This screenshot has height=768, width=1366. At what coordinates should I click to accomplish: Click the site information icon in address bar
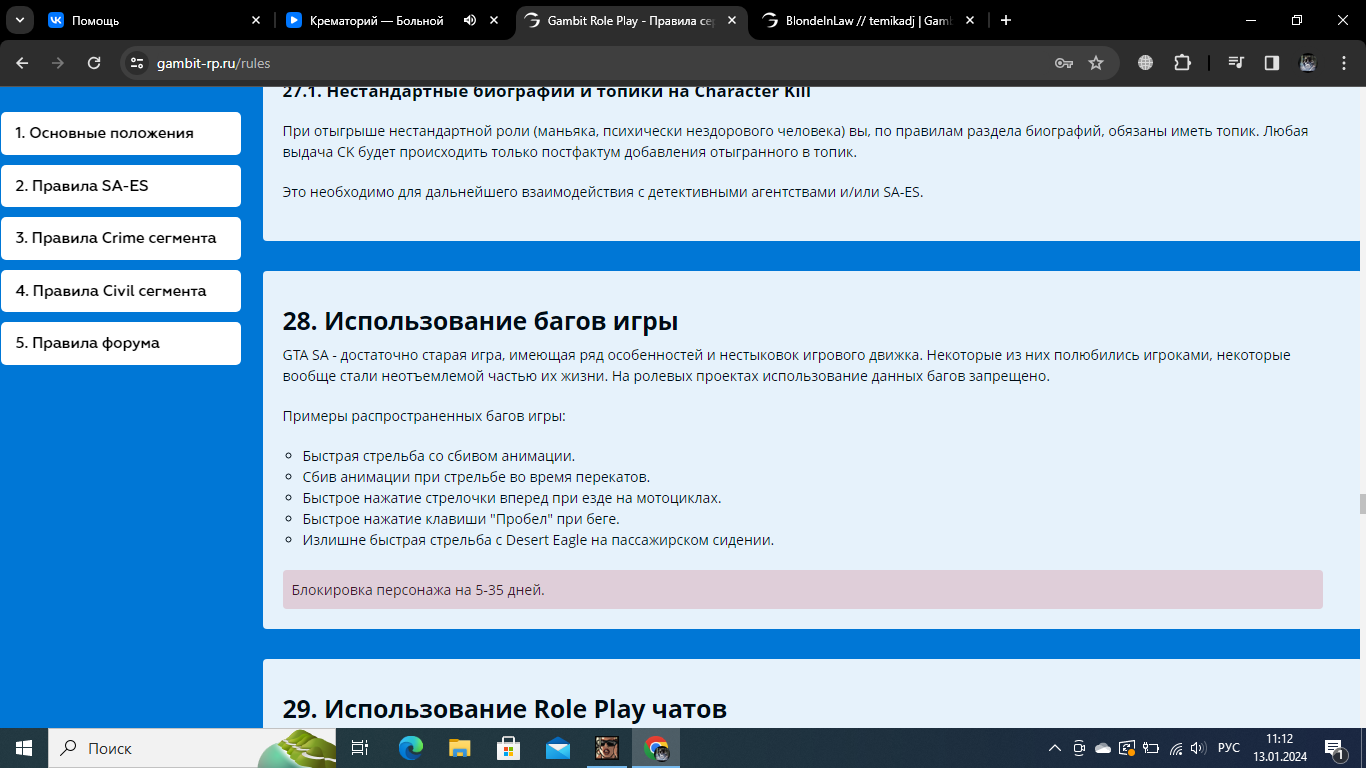138,63
